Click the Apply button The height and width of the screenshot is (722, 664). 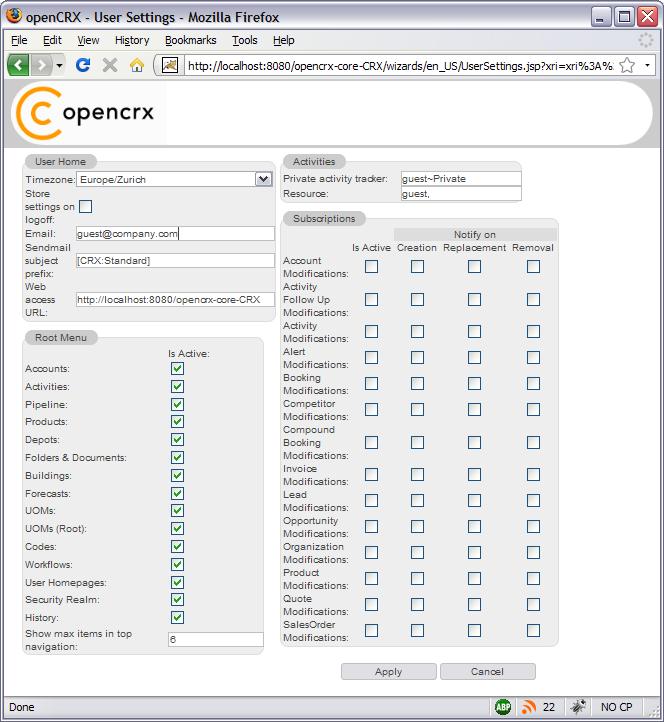coord(389,671)
